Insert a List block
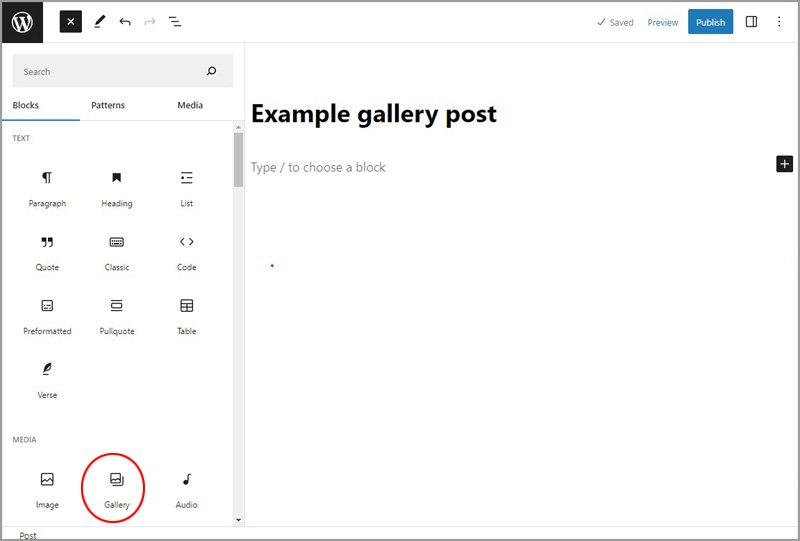The image size is (800, 541). (x=186, y=189)
